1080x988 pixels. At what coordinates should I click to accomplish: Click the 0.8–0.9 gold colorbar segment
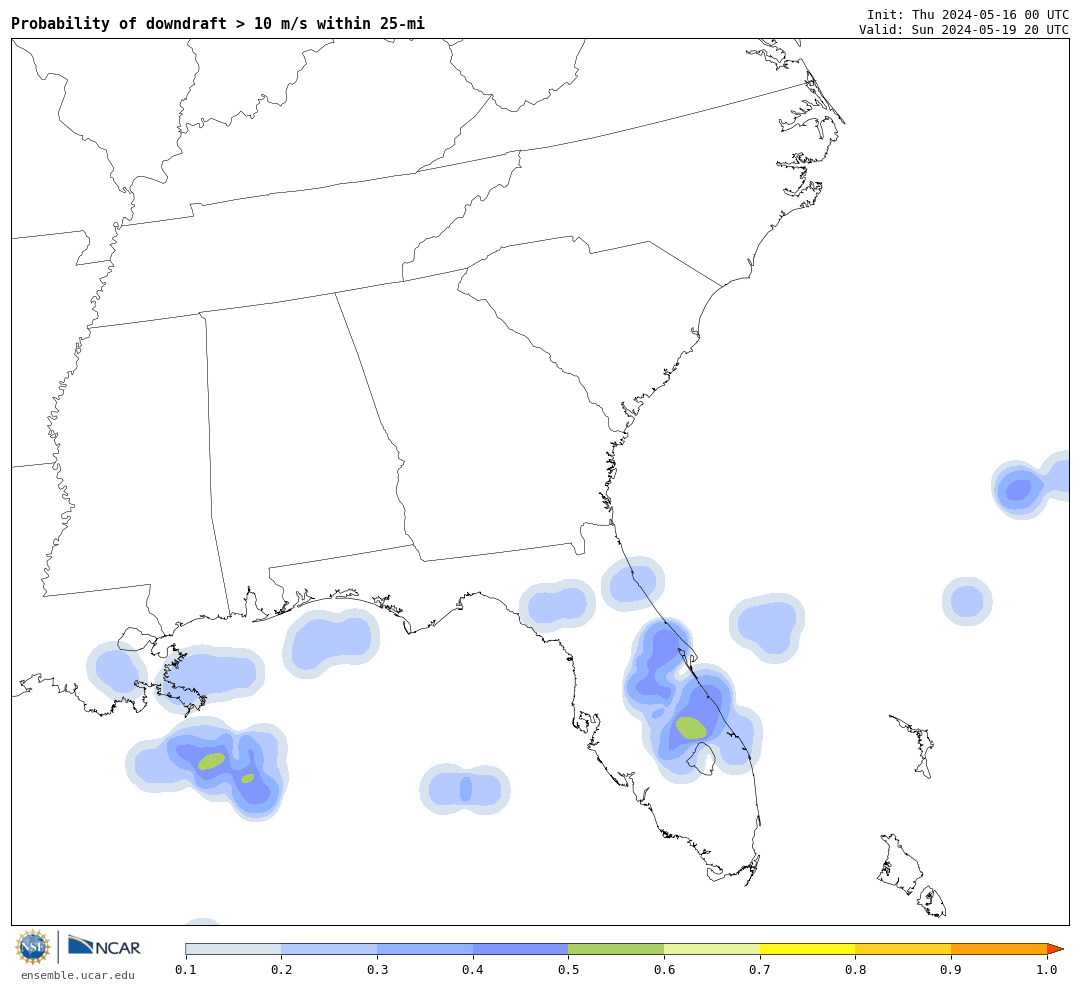tap(904, 949)
